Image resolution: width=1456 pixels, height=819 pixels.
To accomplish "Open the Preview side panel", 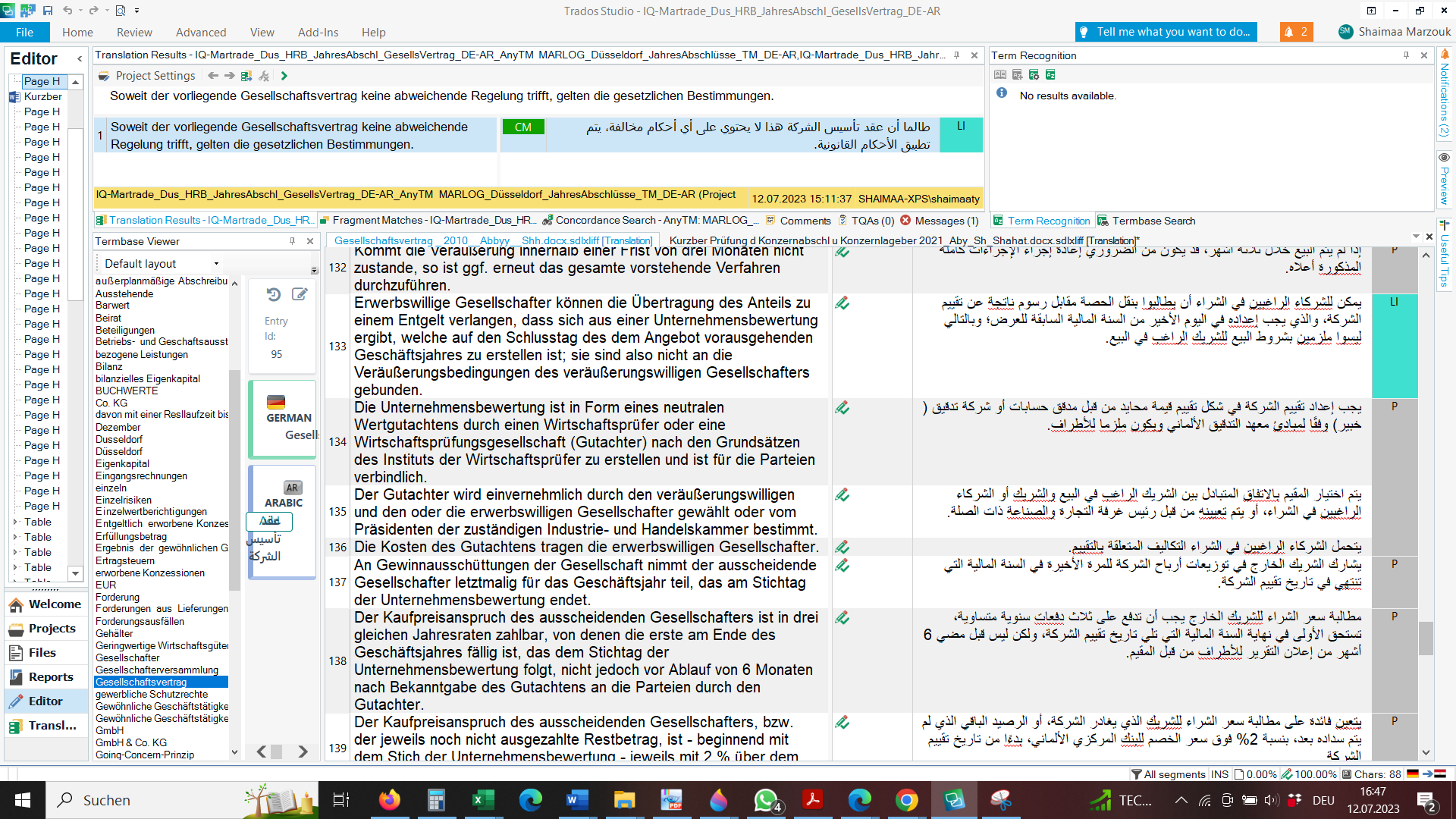I will 1444,179.
